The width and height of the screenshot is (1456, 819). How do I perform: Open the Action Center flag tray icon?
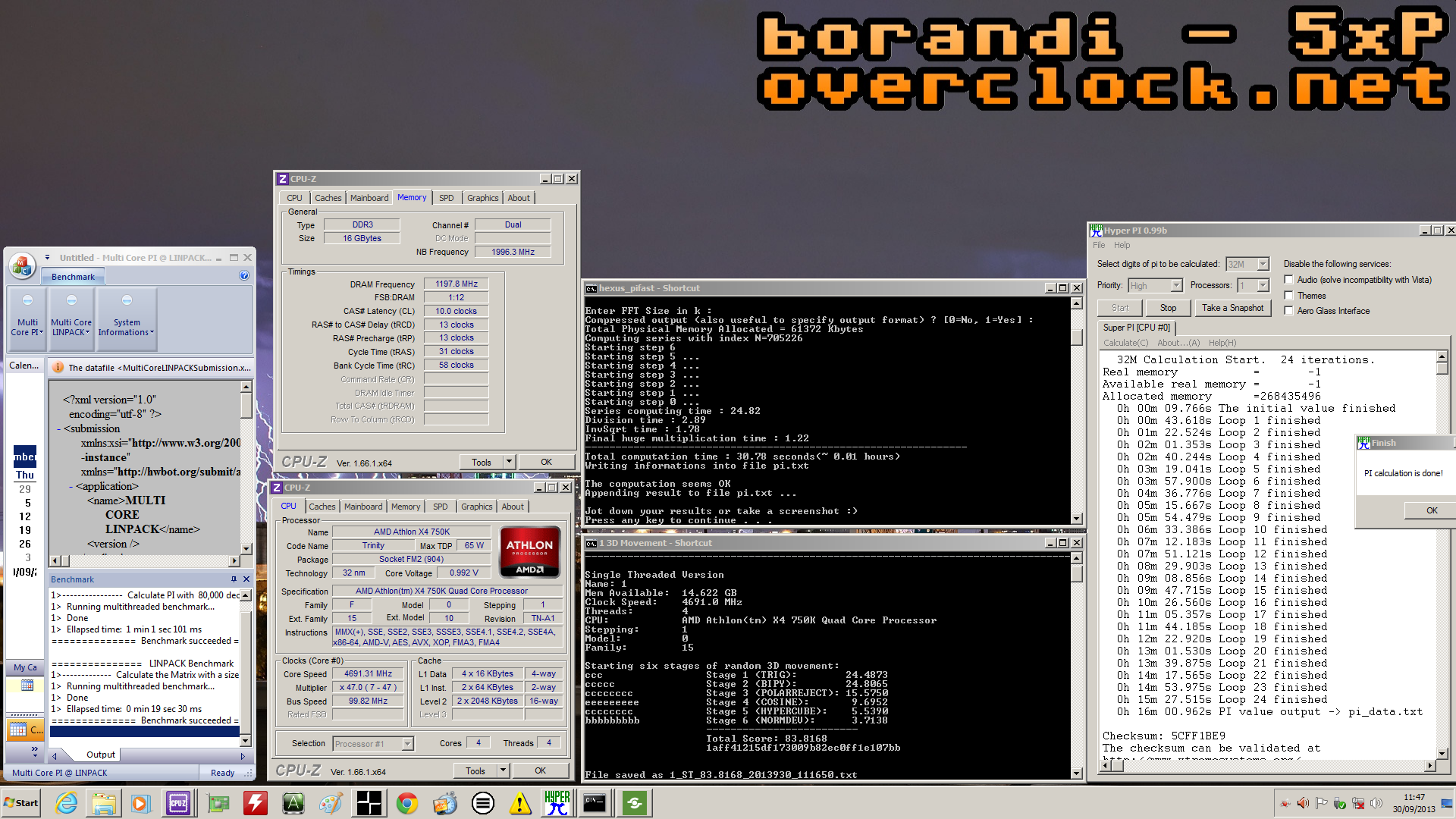tap(1322, 803)
